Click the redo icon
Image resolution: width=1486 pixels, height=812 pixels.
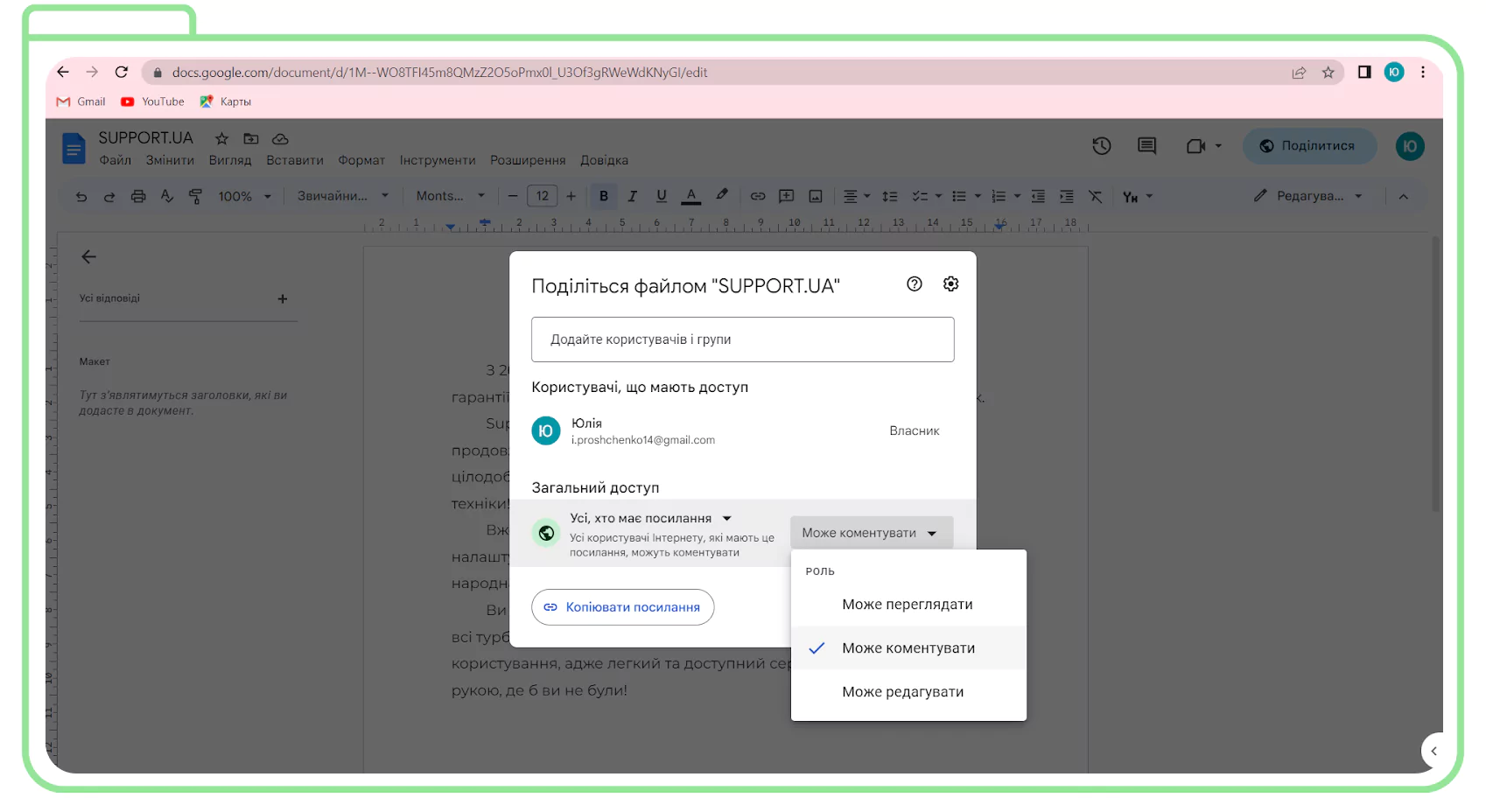pos(109,196)
